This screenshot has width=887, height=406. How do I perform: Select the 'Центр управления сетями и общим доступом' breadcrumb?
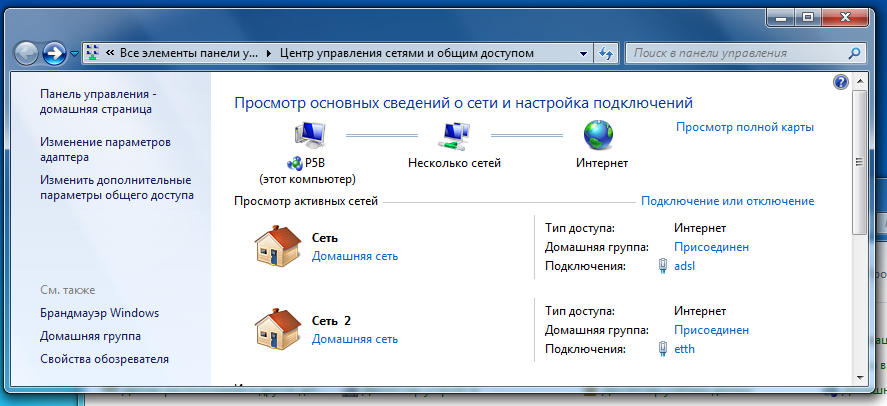407,54
